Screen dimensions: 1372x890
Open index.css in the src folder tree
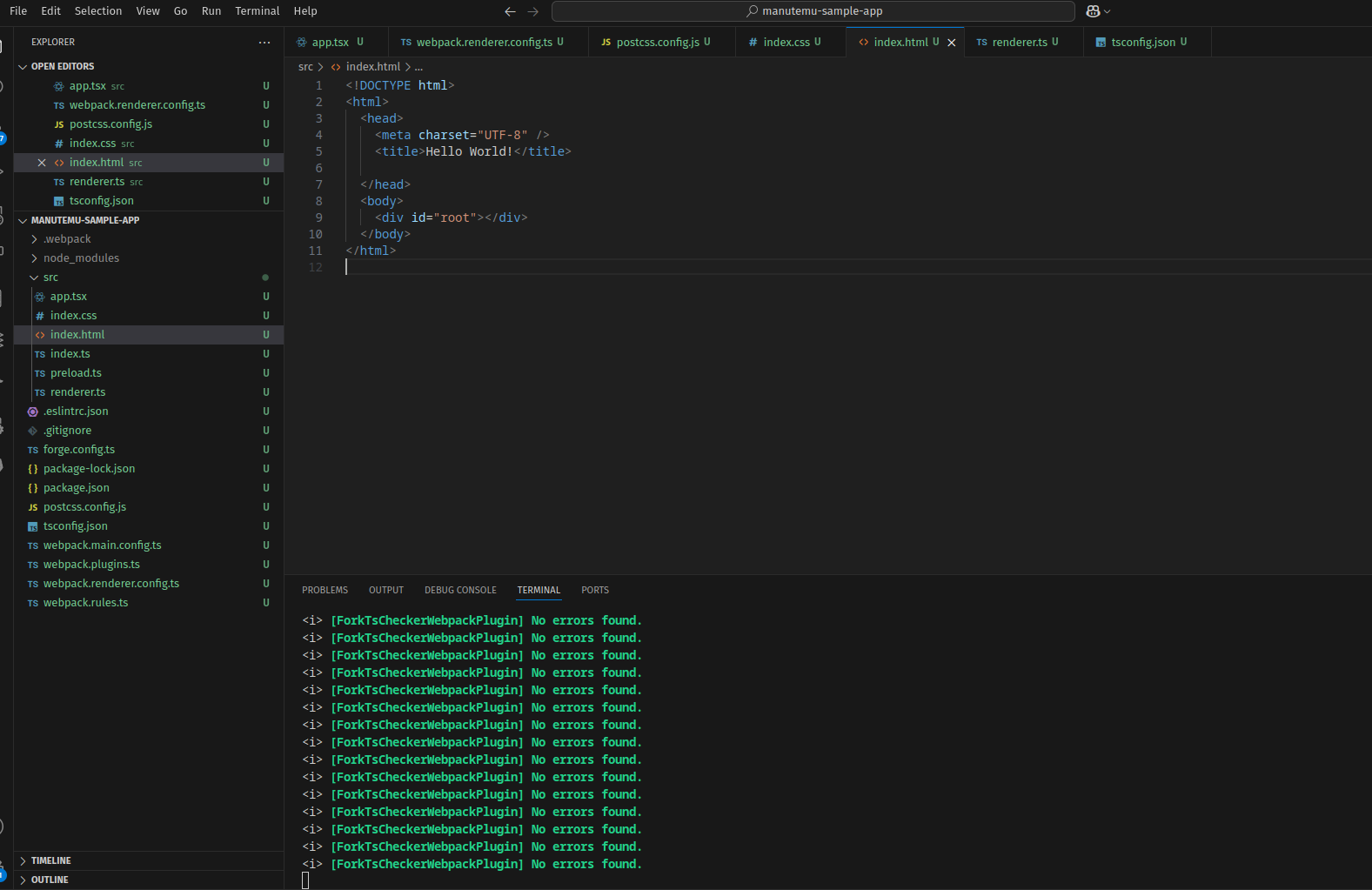click(x=148, y=316)
